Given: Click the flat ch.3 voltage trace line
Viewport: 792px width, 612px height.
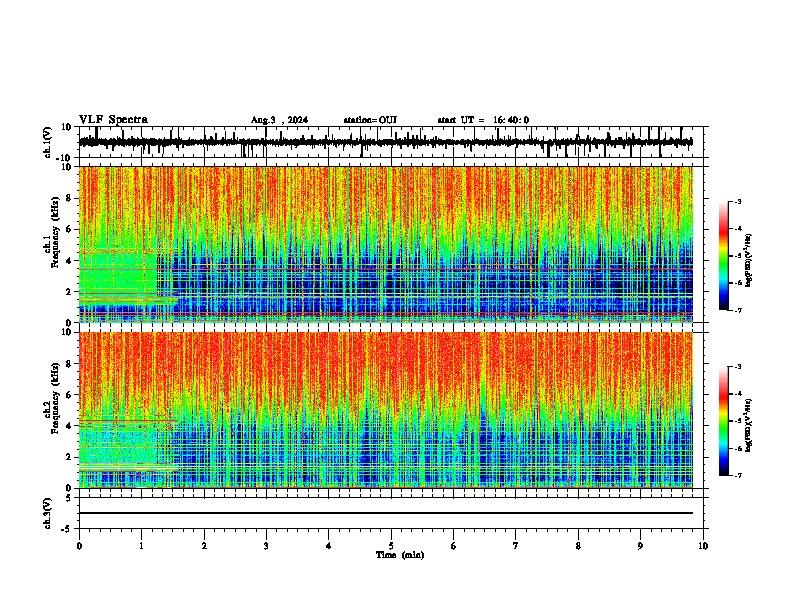Looking at the screenshot, I should coord(385,513).
